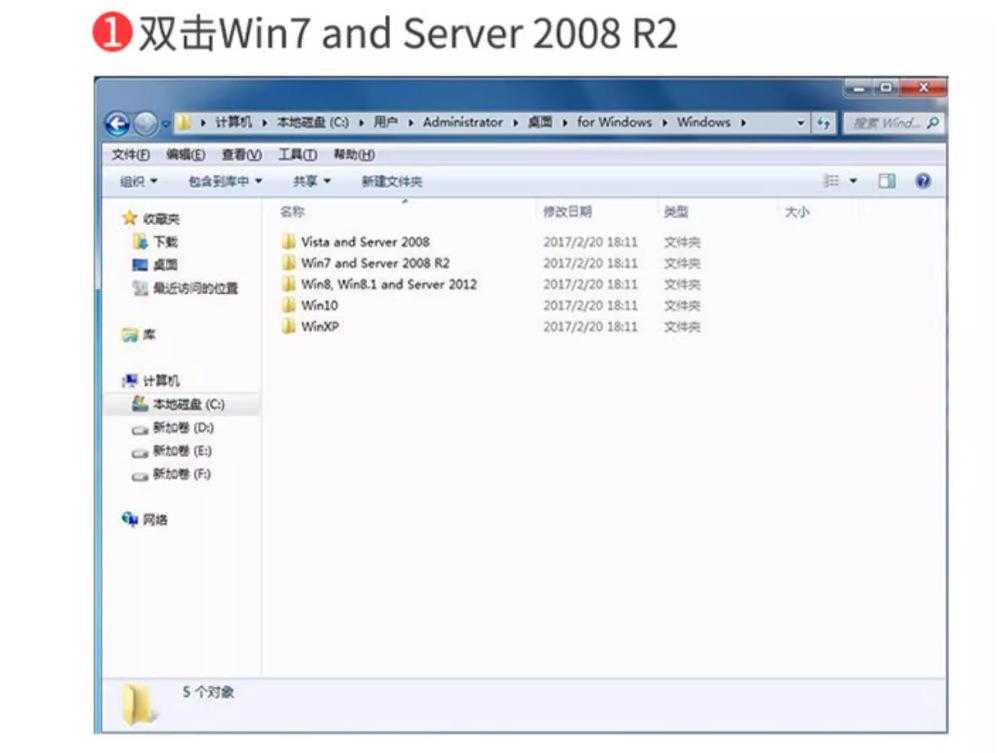Open the 文件(F) menu

pyautogui.click(x=131, y=155)
